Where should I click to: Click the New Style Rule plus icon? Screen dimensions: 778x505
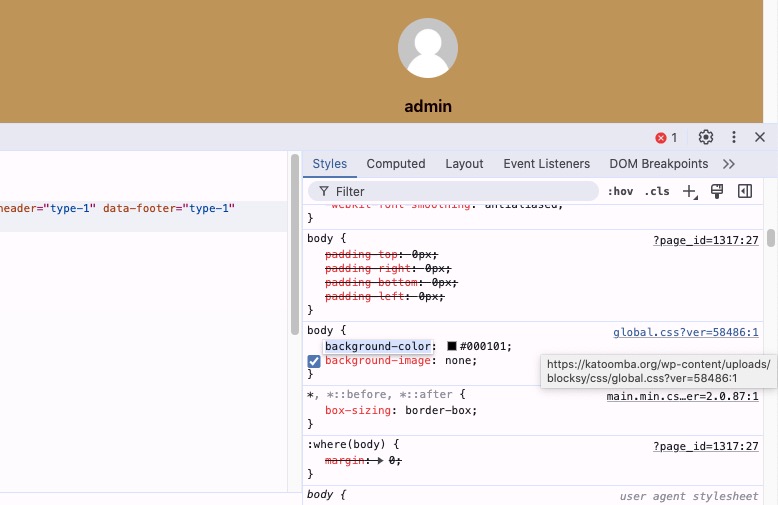coord(690,191)
